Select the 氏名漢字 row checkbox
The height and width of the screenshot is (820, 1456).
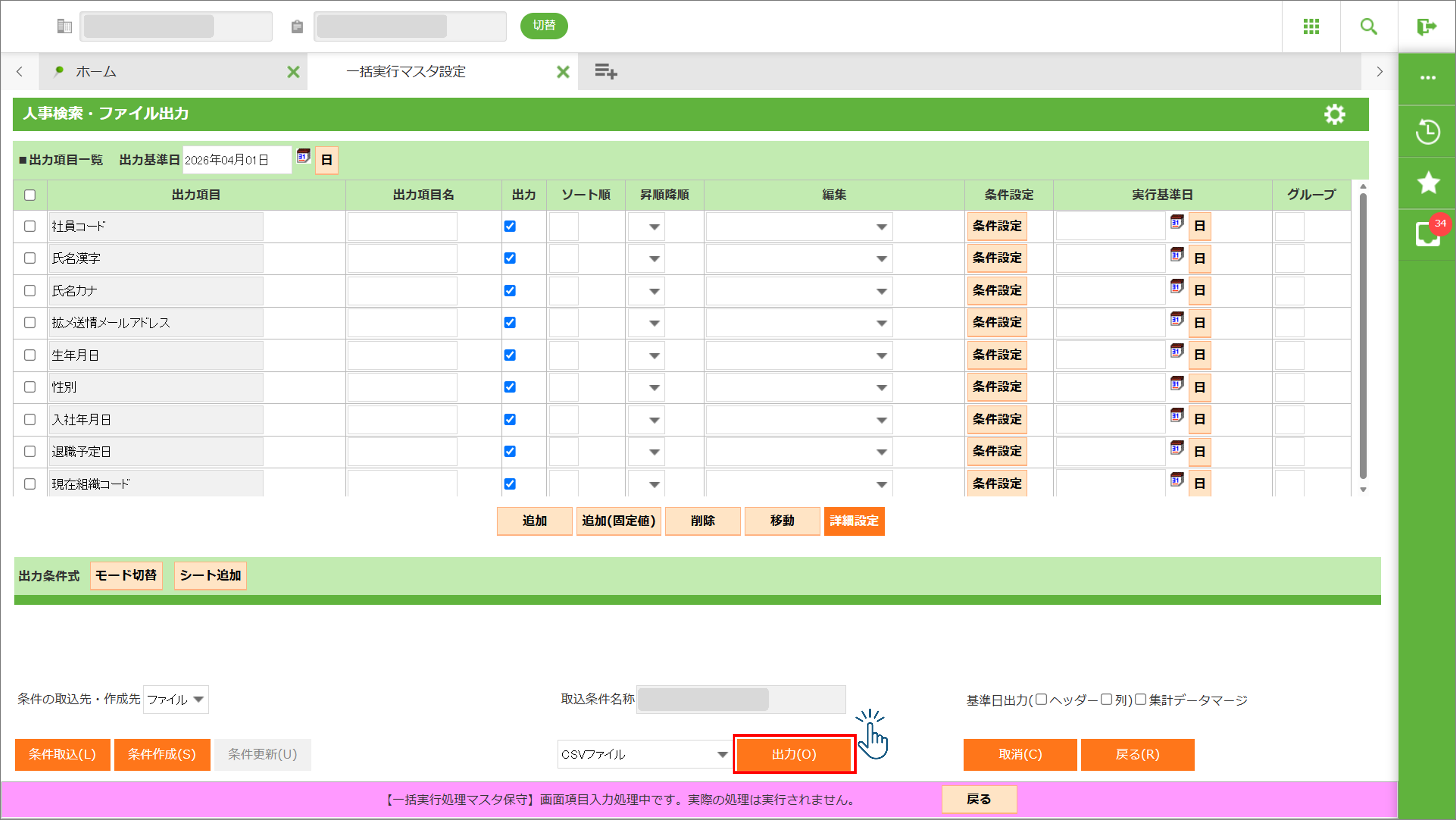pyautogui.click(x=30, y=258)
